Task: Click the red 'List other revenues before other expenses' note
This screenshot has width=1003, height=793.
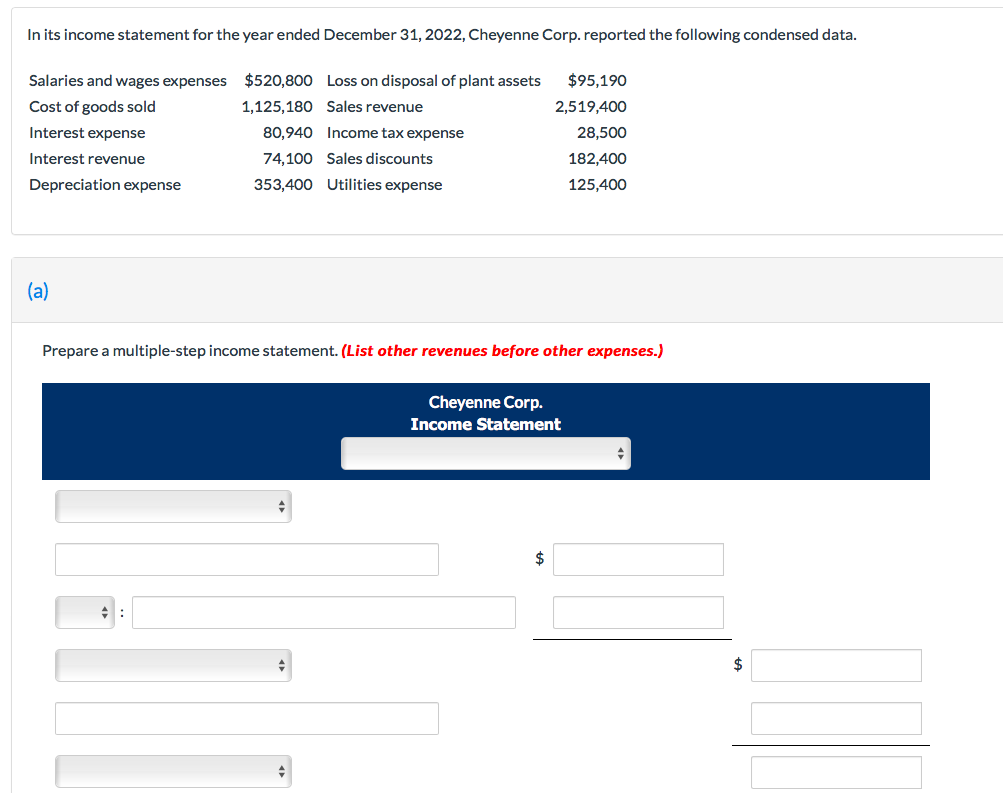Action: pos(502,351)
